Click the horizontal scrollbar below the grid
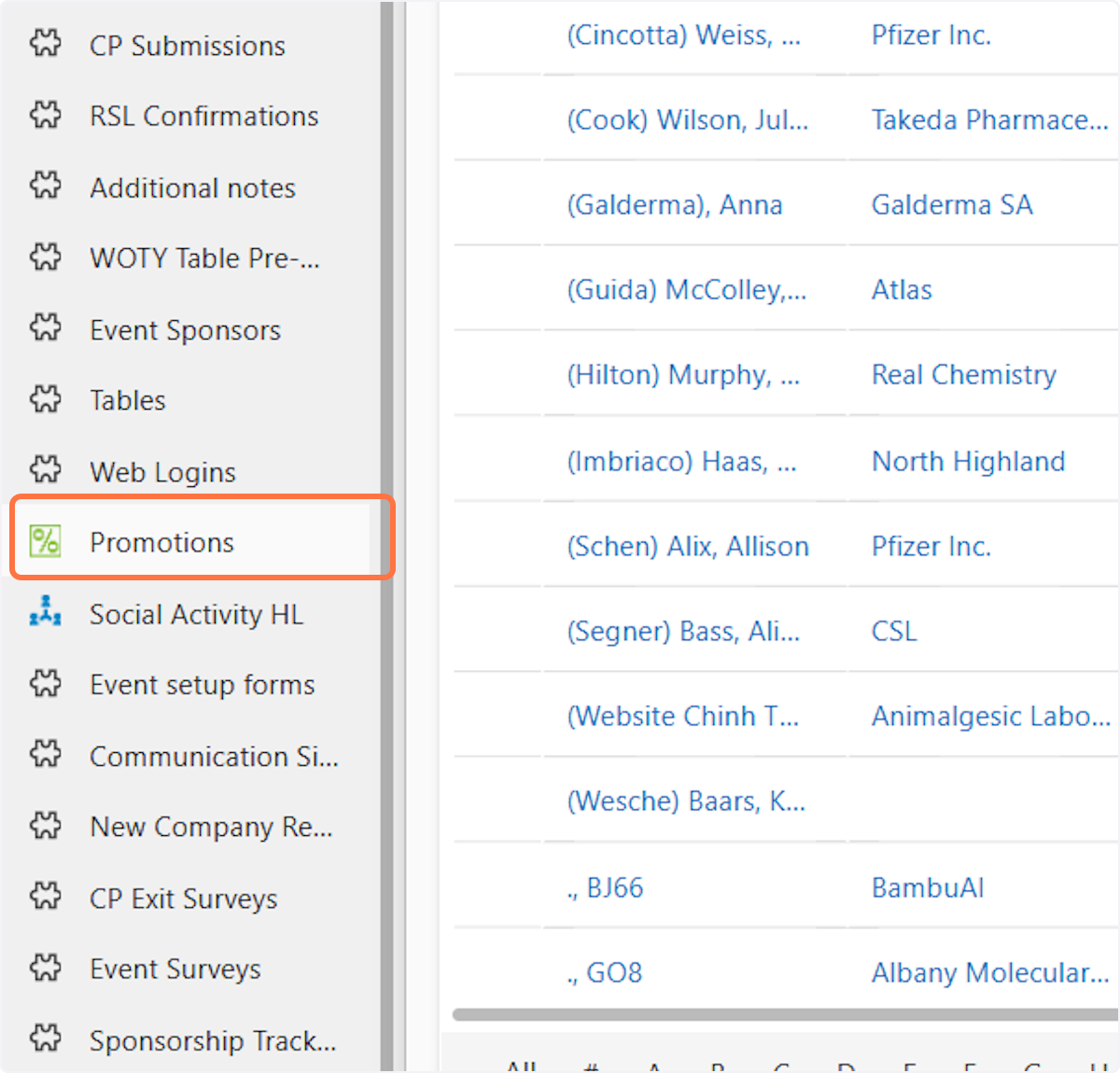The image size is (1120, 1073). (784, 1014)
